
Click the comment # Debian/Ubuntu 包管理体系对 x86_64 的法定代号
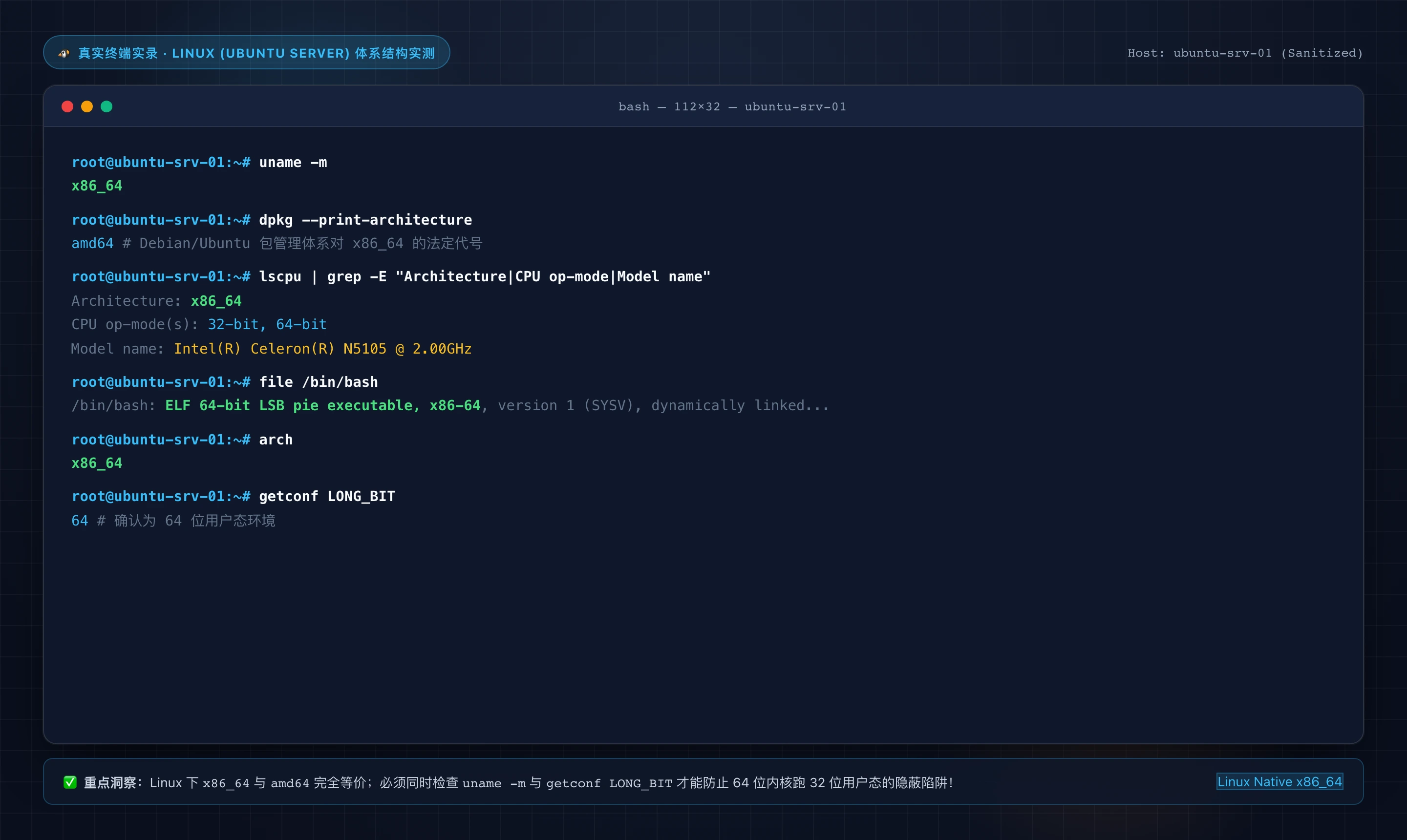pyautogui.click(x=302, y=243)
